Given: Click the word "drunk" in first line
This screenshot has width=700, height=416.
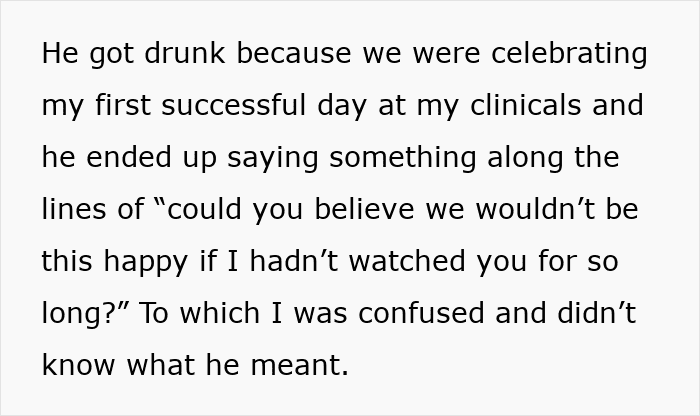Looking at the screenshot, I should pyautogui.click(x=185, y=53).
